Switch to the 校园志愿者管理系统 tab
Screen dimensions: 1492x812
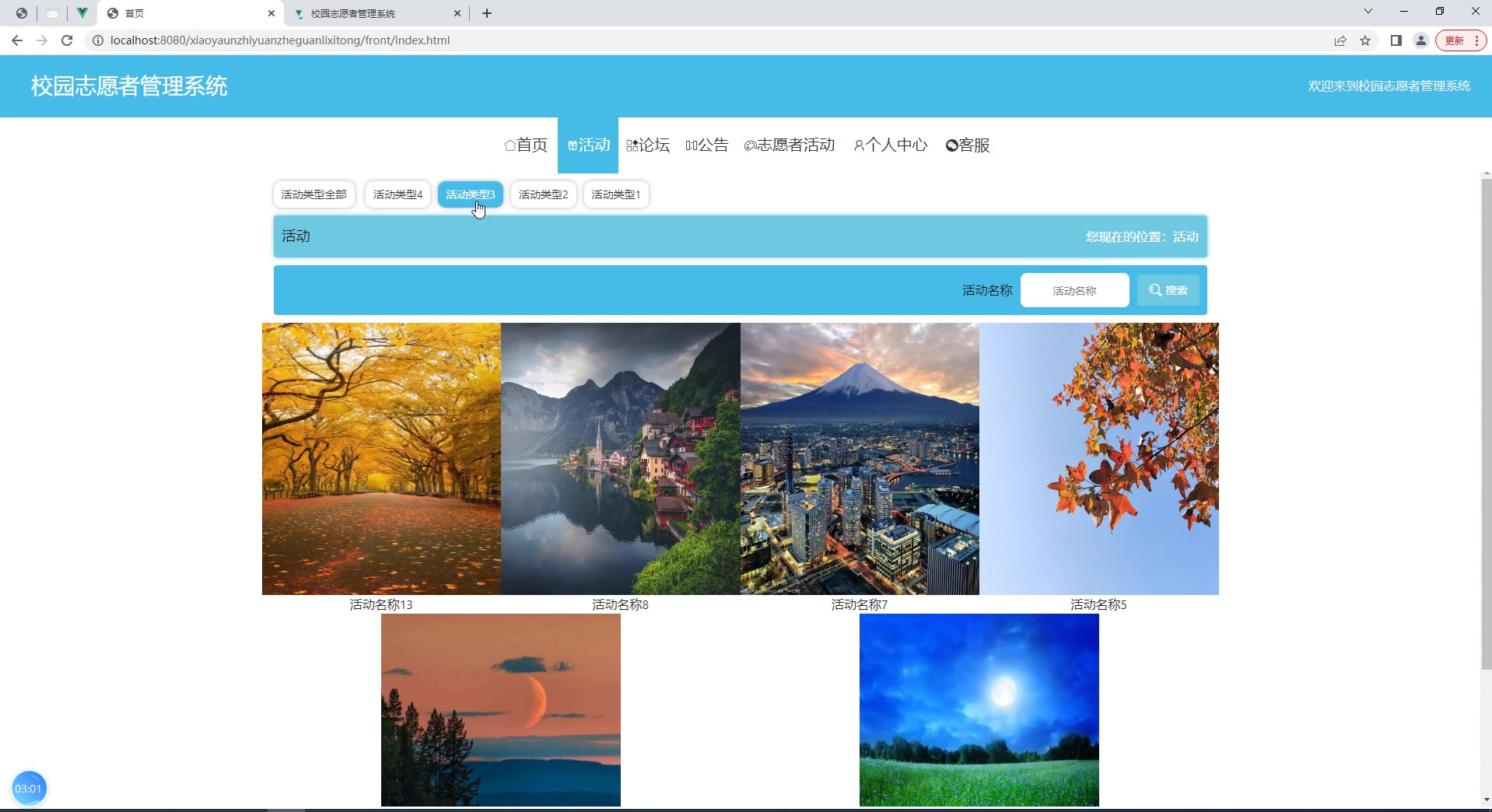tap(377, 13)
